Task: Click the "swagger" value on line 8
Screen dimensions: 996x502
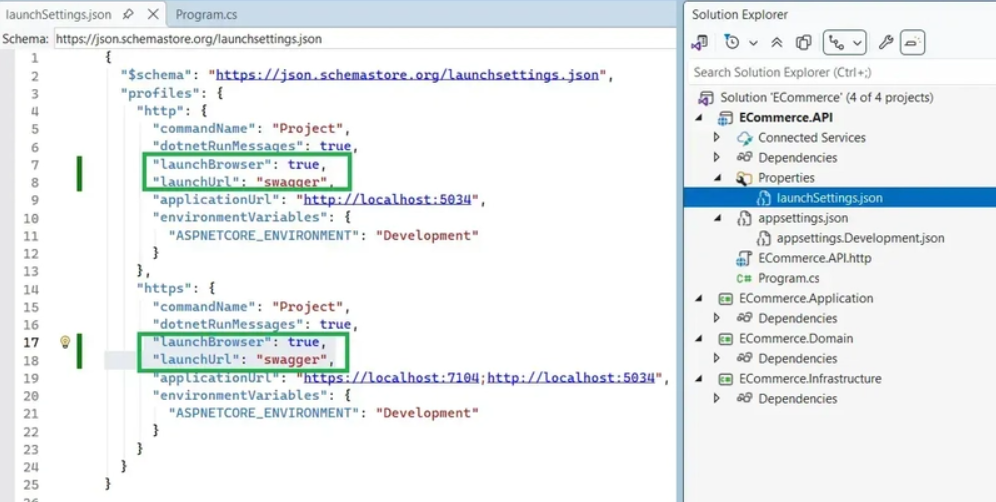Action: point(291,182)
